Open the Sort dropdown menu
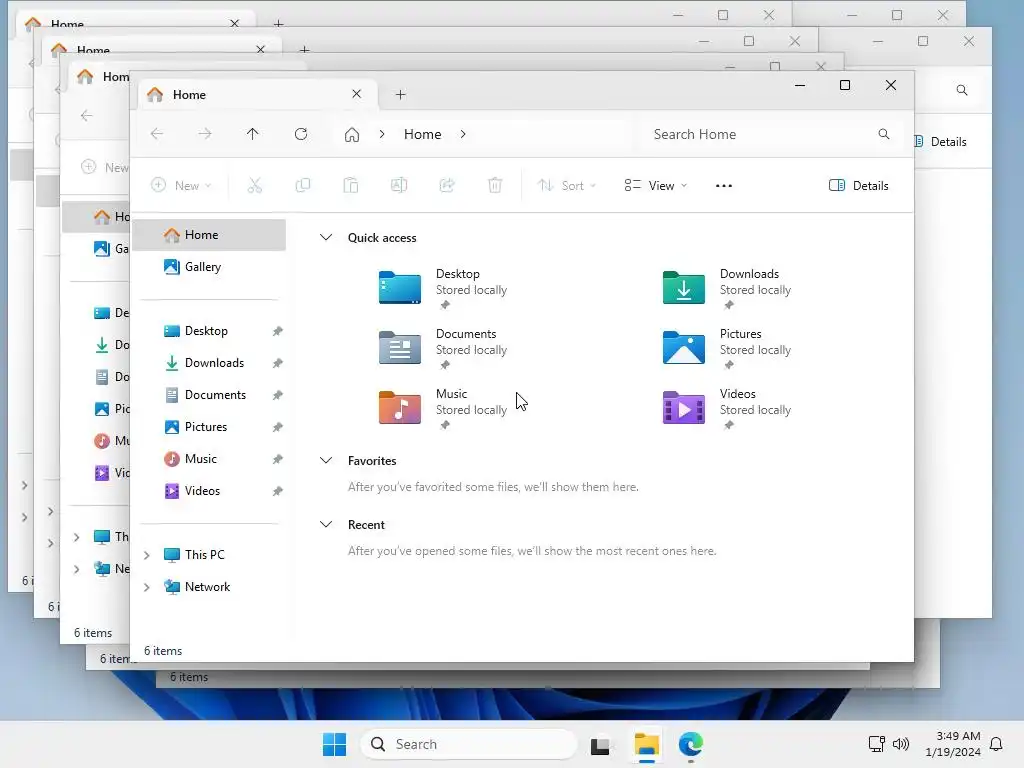This screenshot has width=1024, height=768. (x=566, y=185)
